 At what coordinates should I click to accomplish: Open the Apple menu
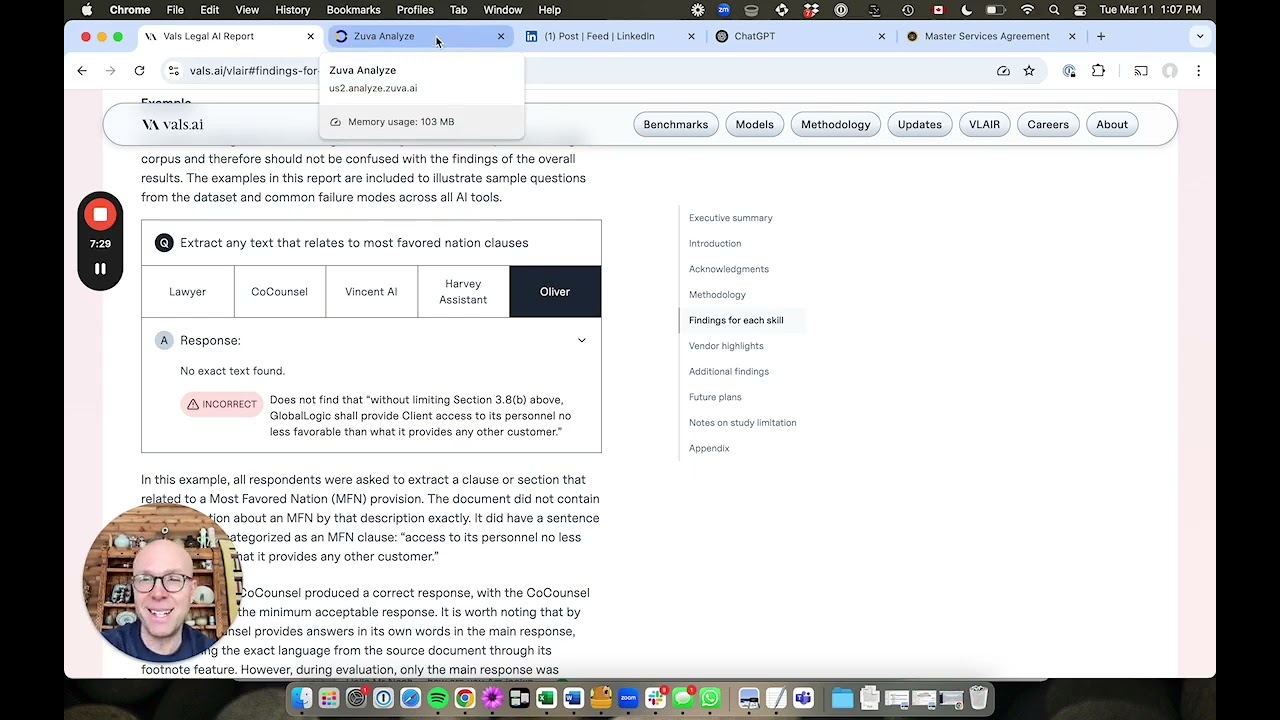pos(87,10)
